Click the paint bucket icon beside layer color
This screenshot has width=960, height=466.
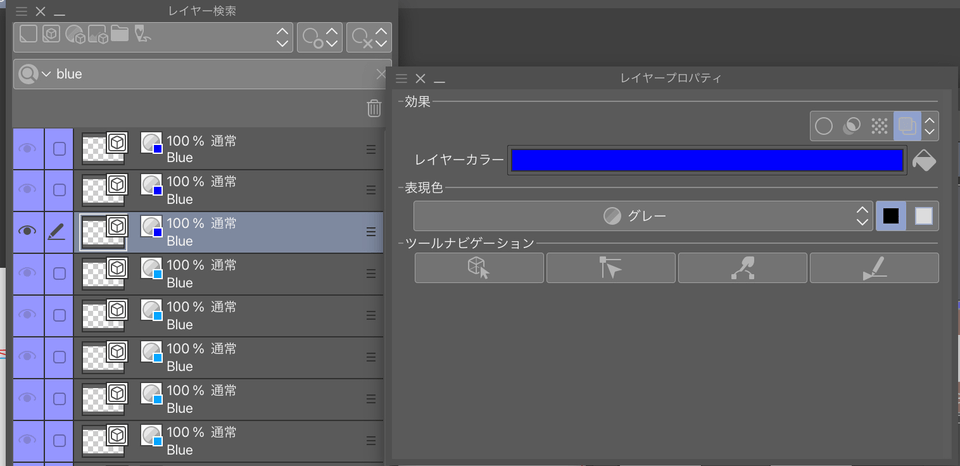(924, 160)
